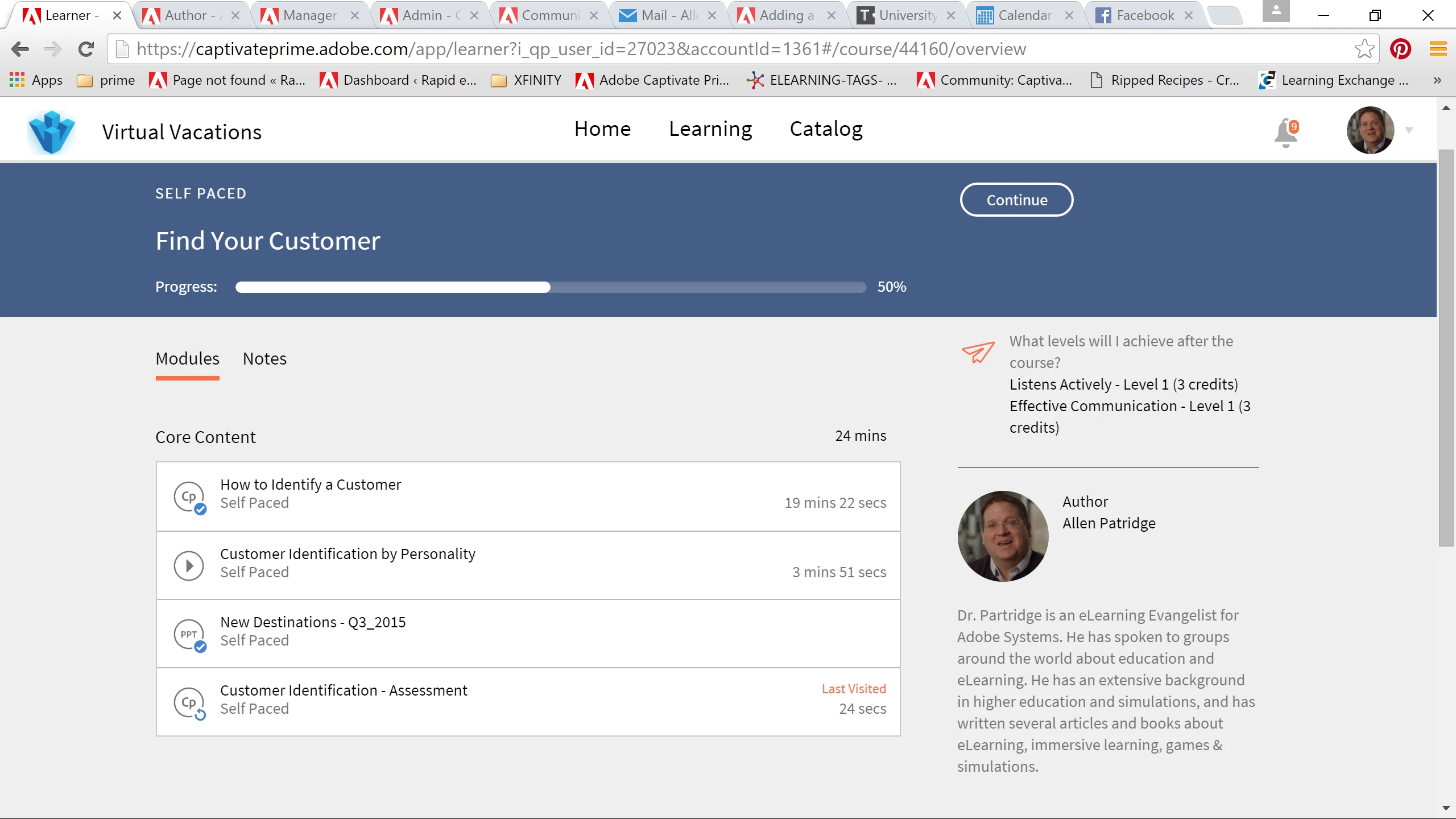
Task: Click the PPT icon for New Destinations
Action: tap(189, 634)
